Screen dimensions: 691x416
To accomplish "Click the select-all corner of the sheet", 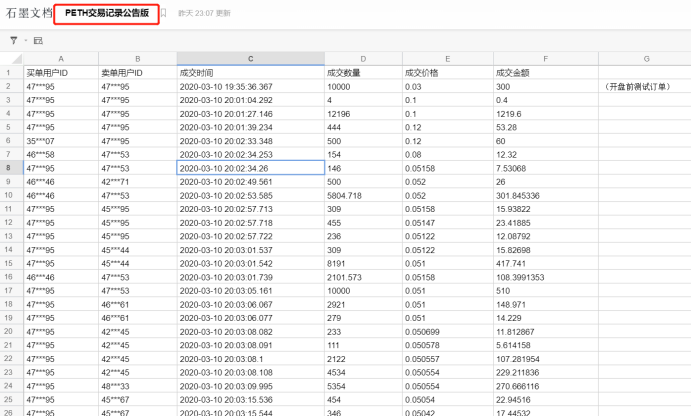I will point(12,59).
